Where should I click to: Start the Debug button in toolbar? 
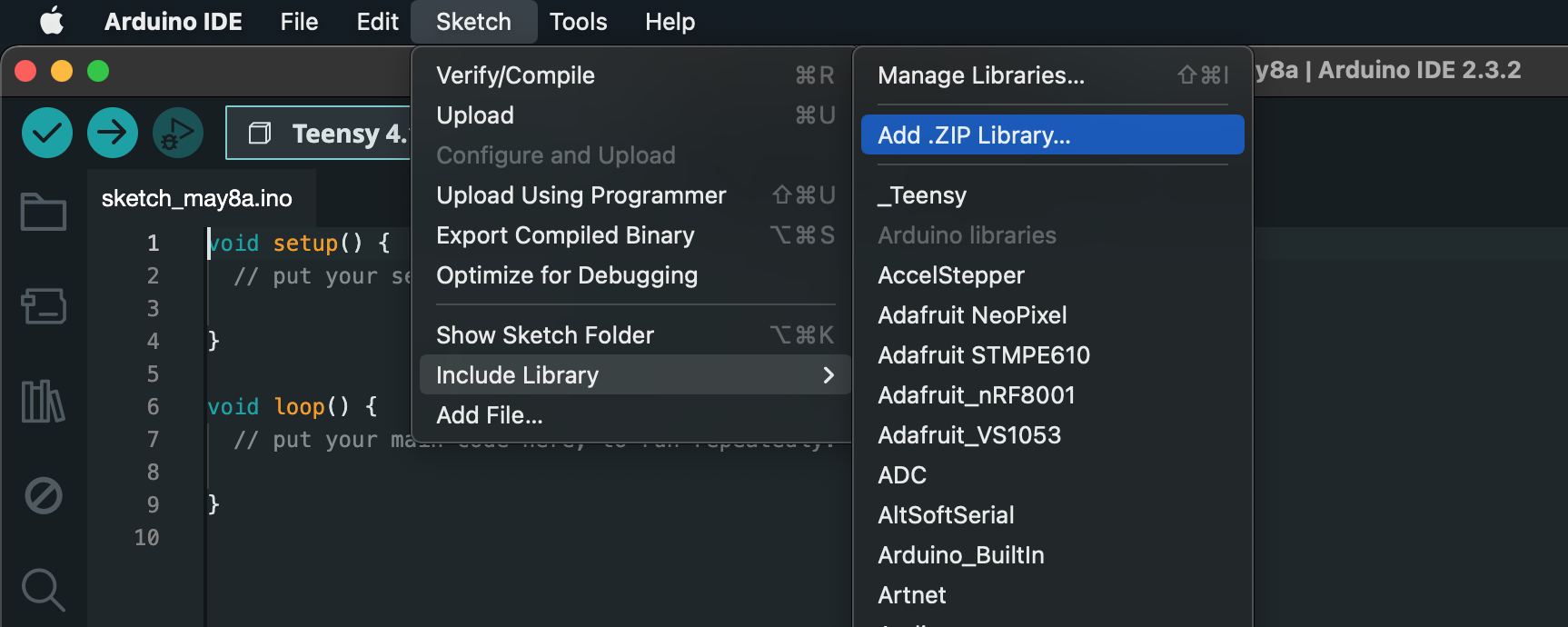coord(177,133)
